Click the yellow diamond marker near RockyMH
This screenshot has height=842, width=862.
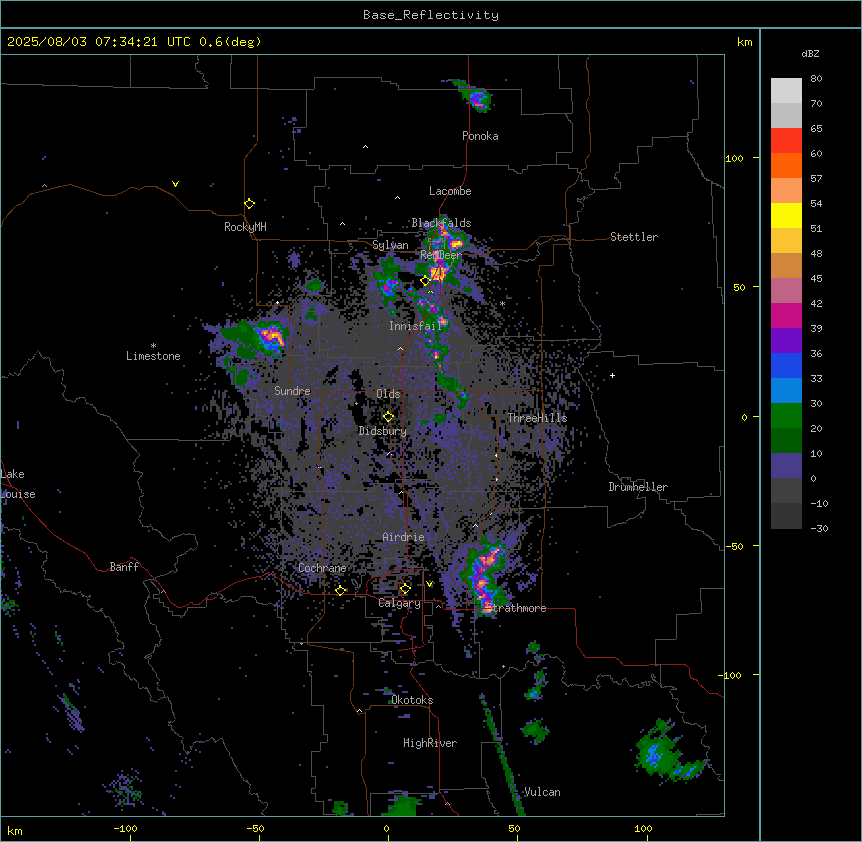249,204
